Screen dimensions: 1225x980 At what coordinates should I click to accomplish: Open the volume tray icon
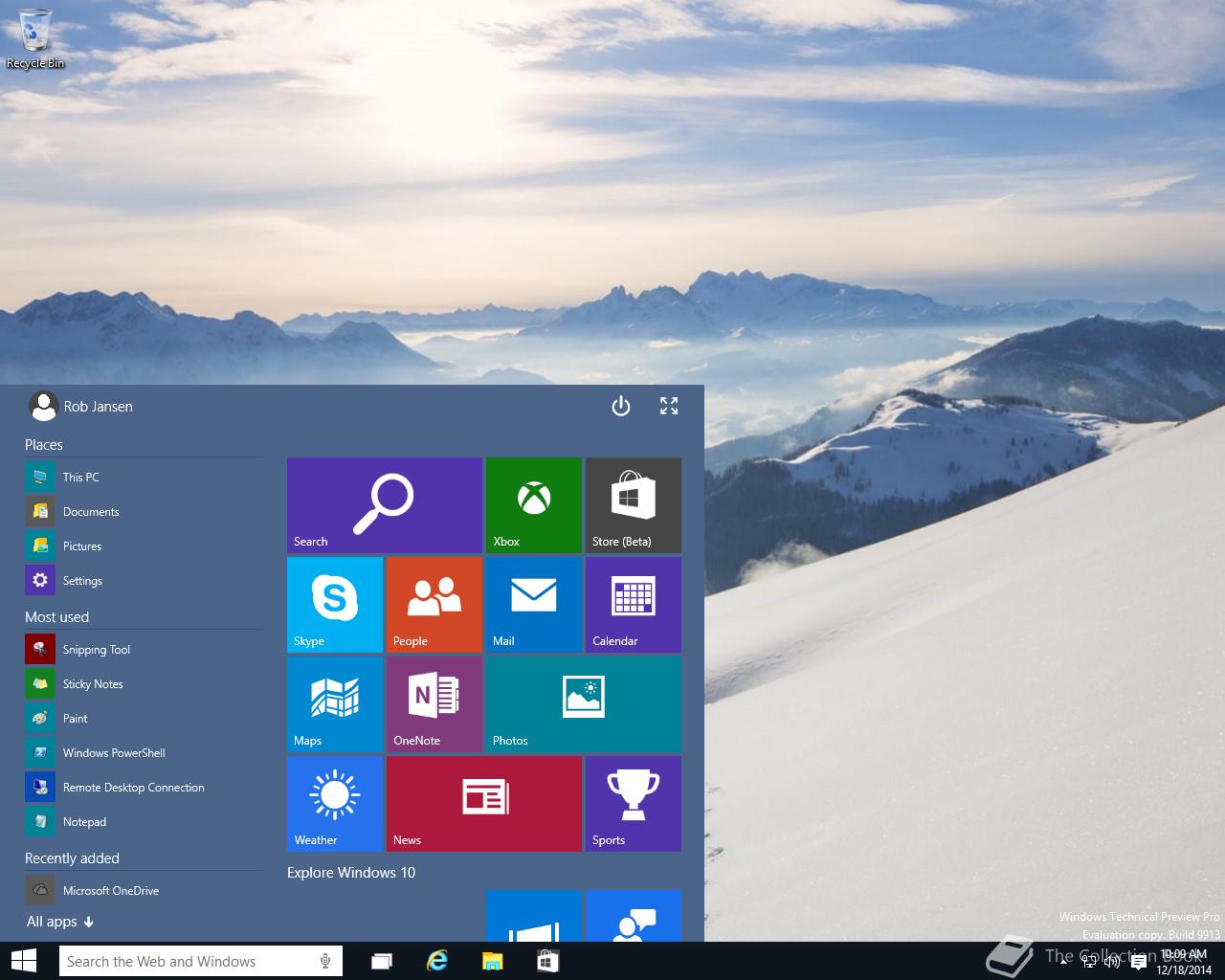(1112, 962)
